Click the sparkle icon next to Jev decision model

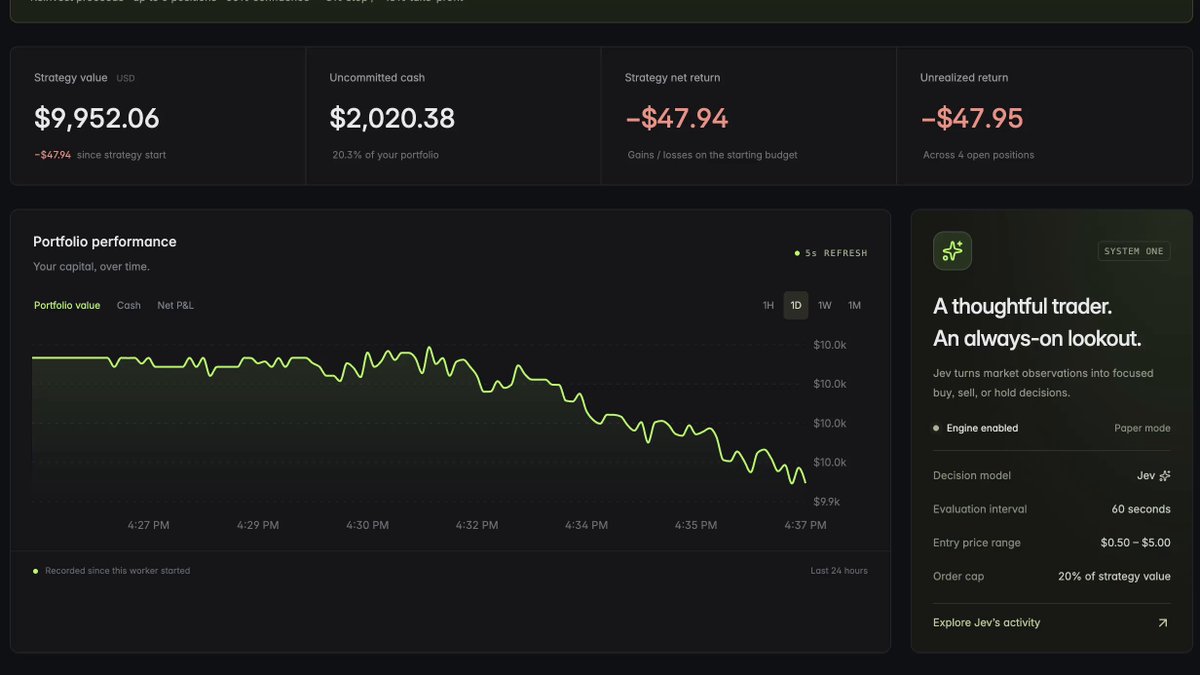coord(1165,476)
